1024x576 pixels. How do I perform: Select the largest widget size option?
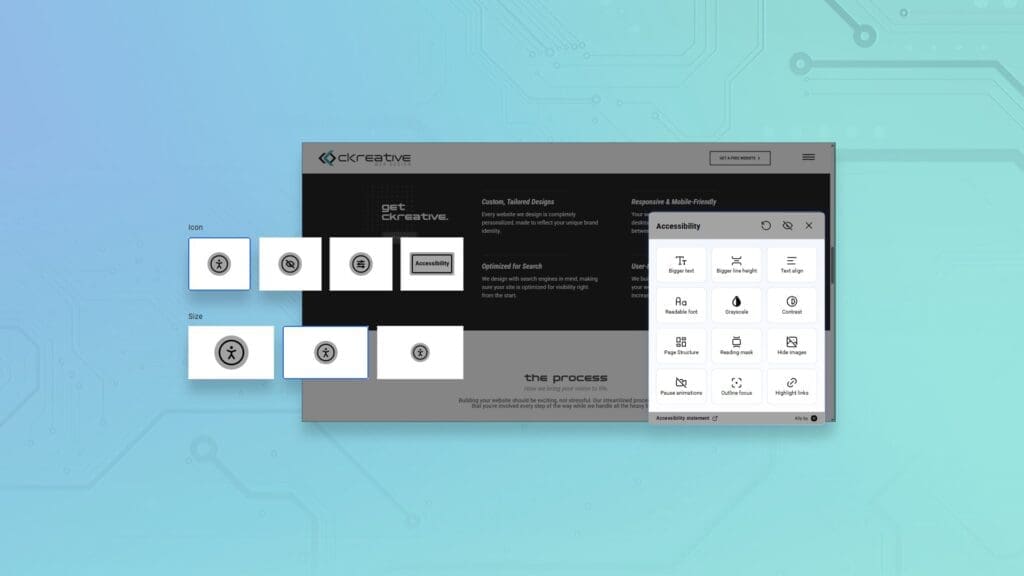coord(231,352)
